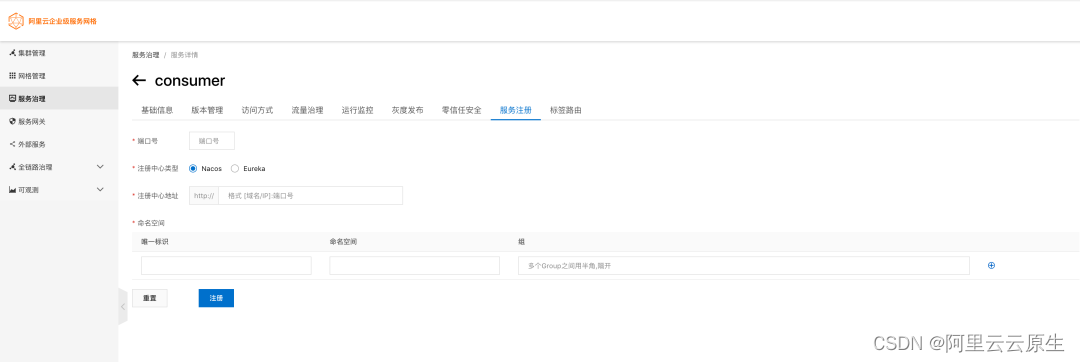This screenshot has width=1080, height=362.
Task: Select the Nacos registry type
Action: pos(194,168)
